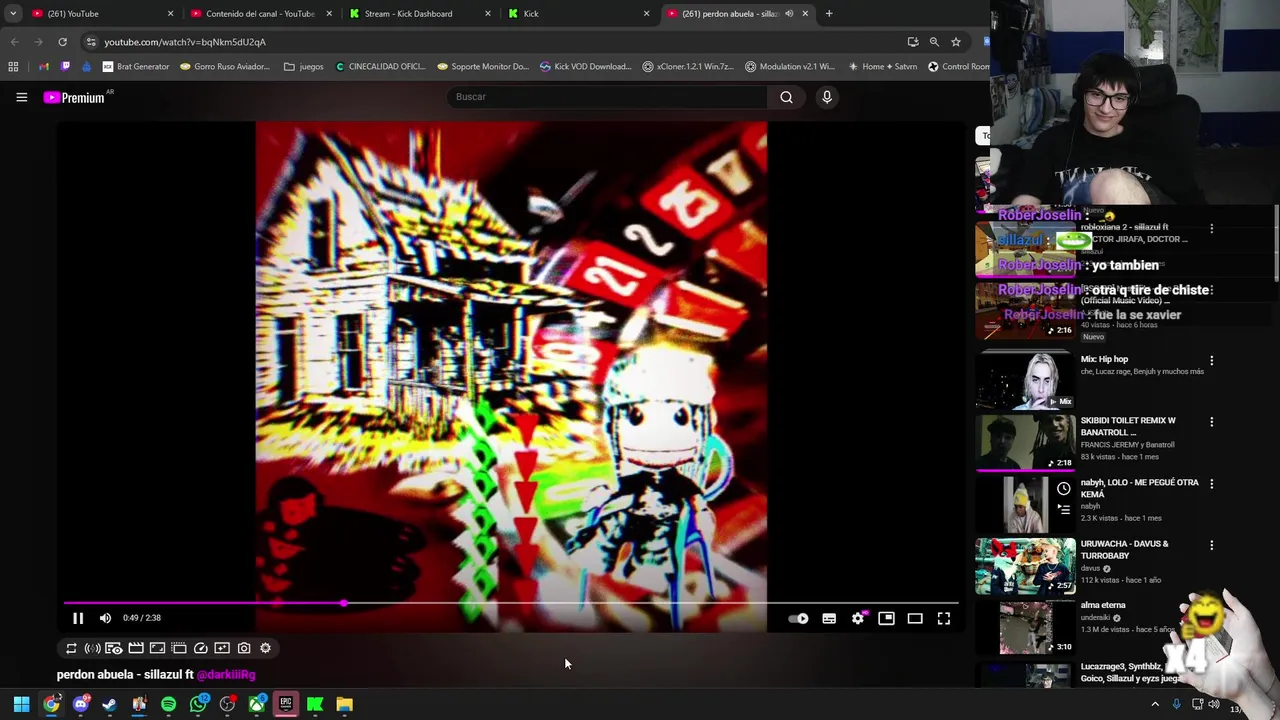Seek on the video progress bar
The height and width of the screenshot is (720, 1280).
[x=511, y=603]
